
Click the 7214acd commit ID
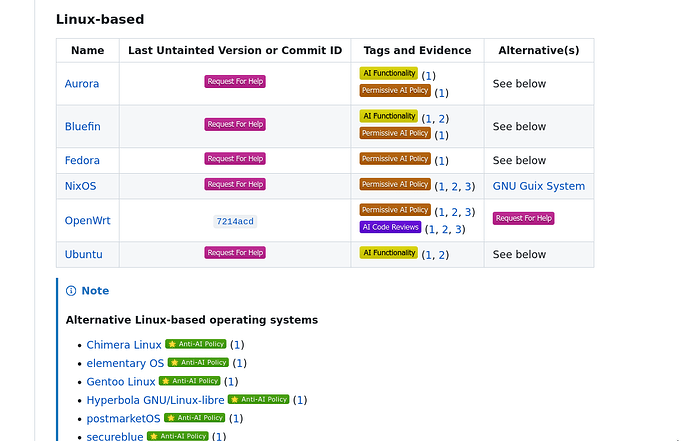[235, 221]
